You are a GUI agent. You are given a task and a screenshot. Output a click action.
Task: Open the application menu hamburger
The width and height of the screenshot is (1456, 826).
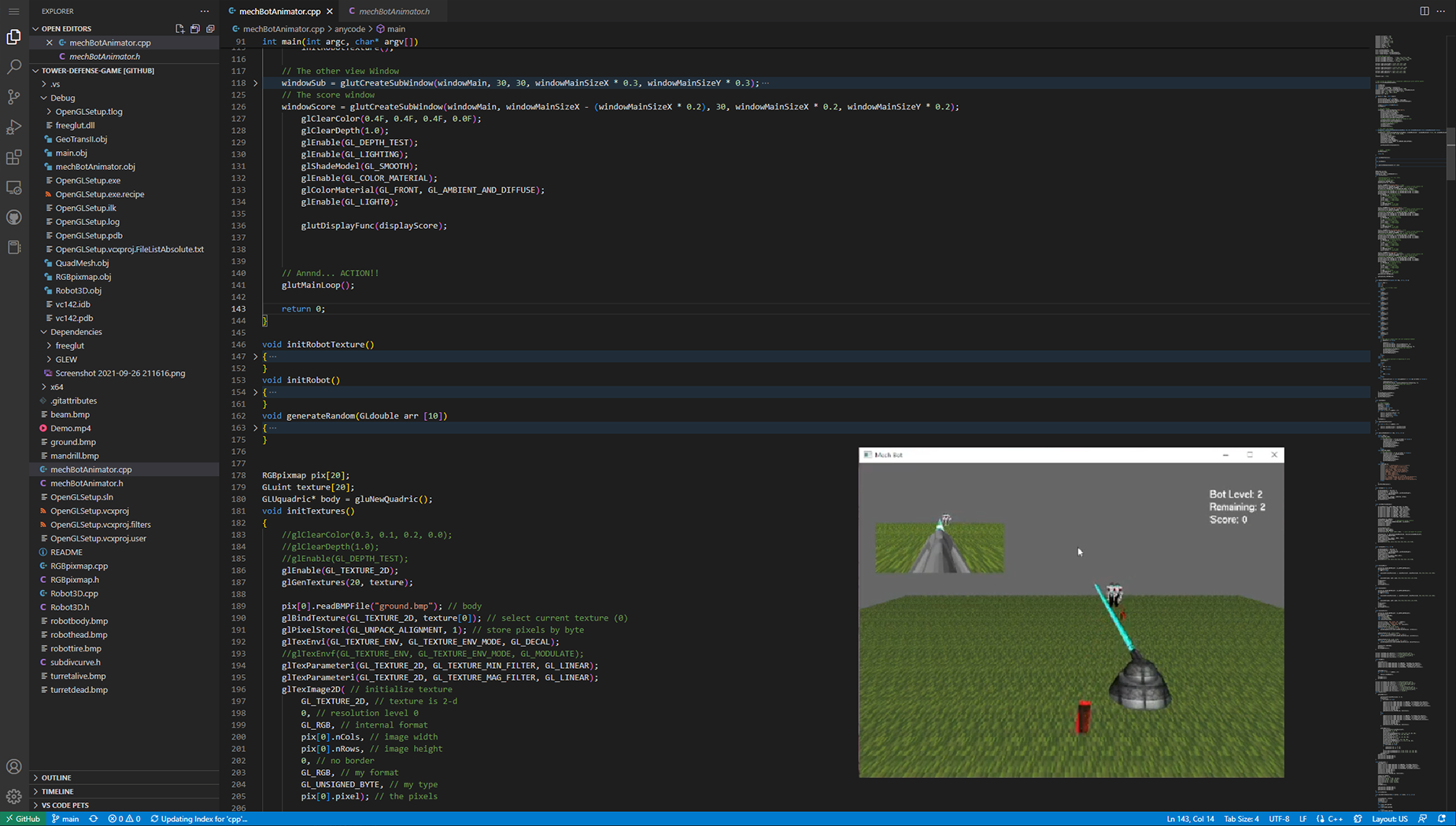(x=14, y=11)
